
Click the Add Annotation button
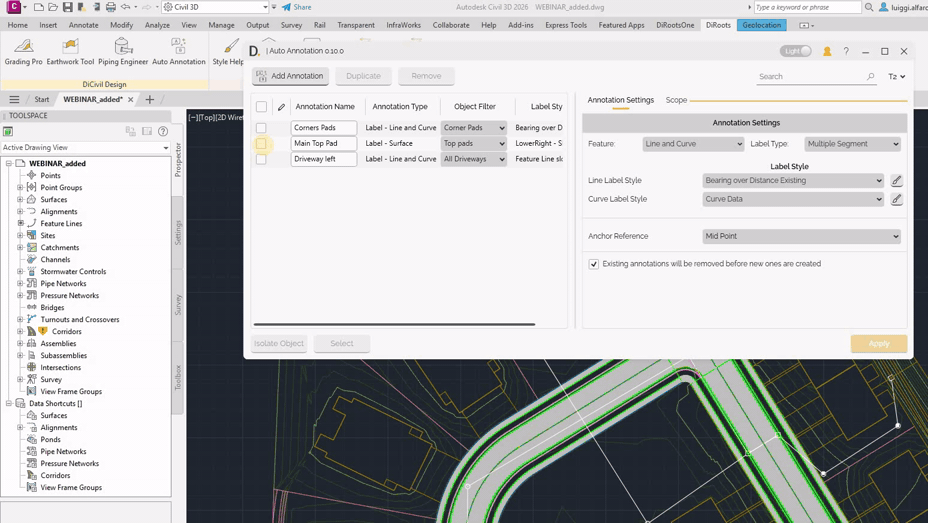tap(289, 76)
